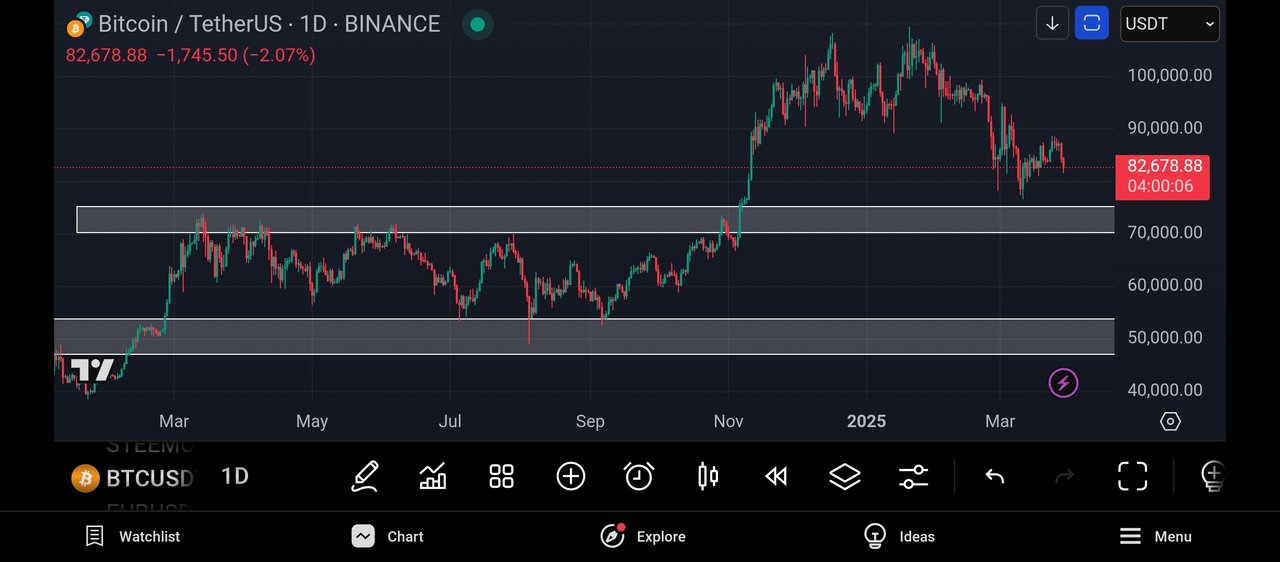
Task: Open the indicators chart icon
Action: [433, 476]
